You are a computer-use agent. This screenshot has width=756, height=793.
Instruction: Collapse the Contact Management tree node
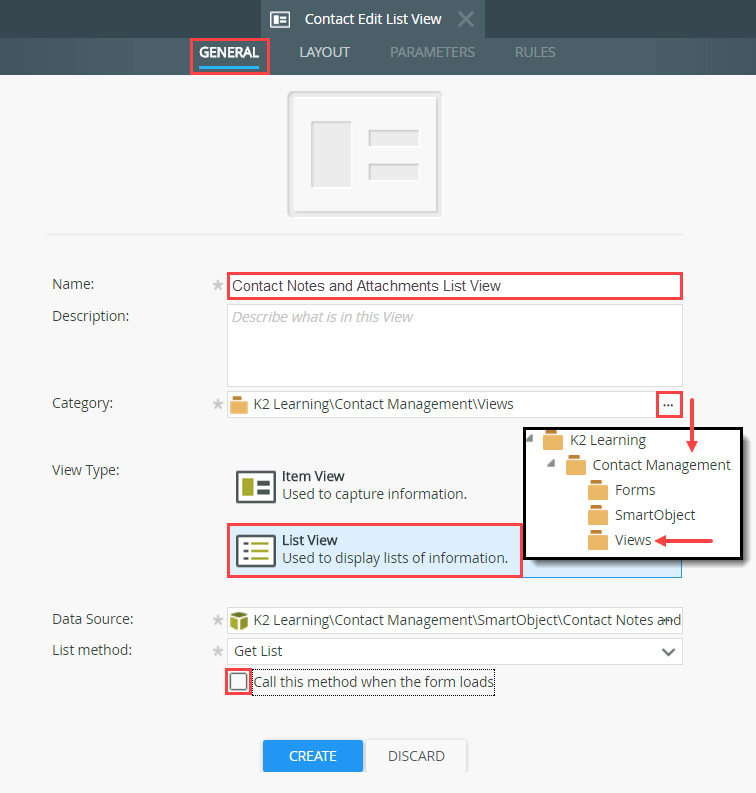click(x=552, y=463)
